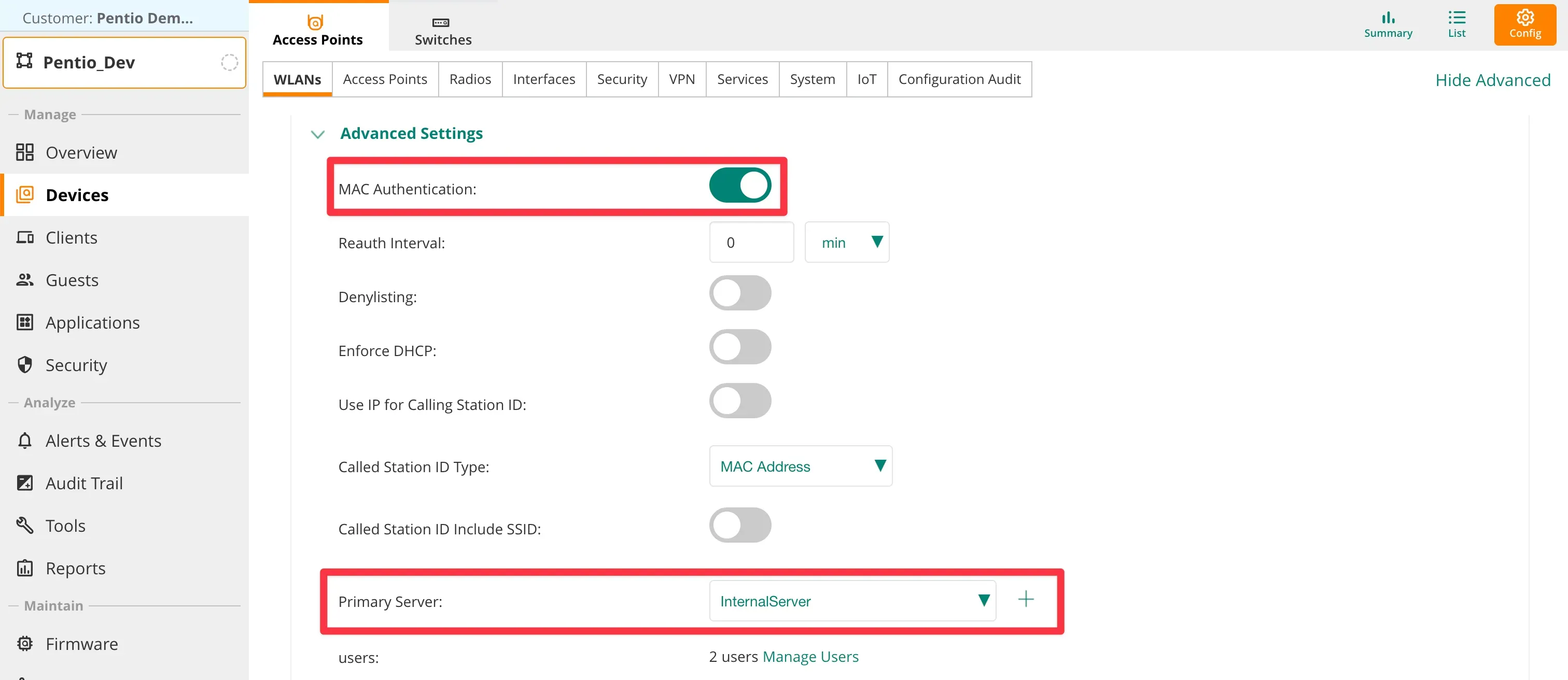Viewport: 1568px width, 680px height.
Task: Open Audit Trail sidebar icon
Action: pyautogui.click(x=24, y=483)
